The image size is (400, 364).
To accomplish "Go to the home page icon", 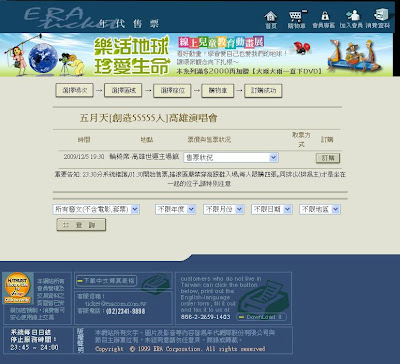I will (x=270, y=20).
